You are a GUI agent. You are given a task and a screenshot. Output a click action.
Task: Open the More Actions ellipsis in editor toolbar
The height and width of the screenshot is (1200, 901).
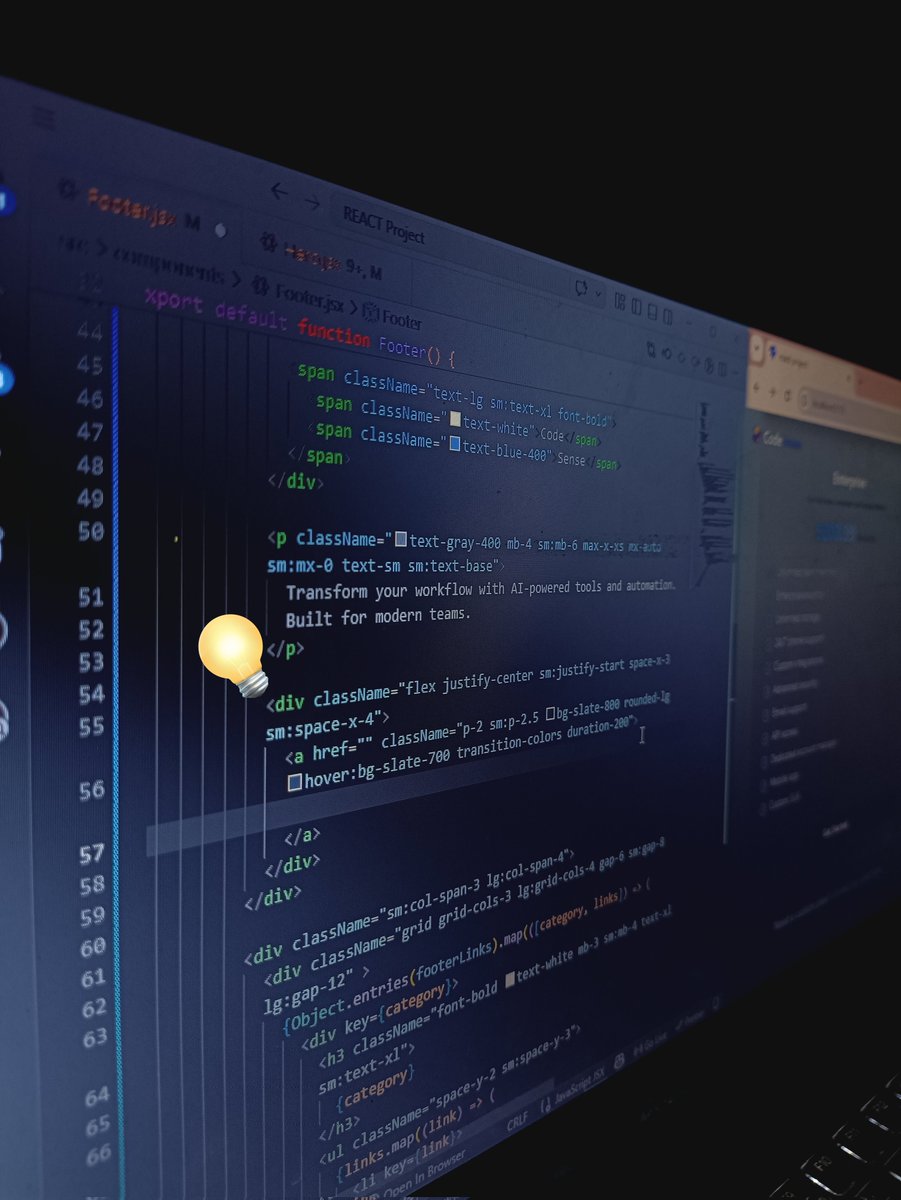coord(736,373)
